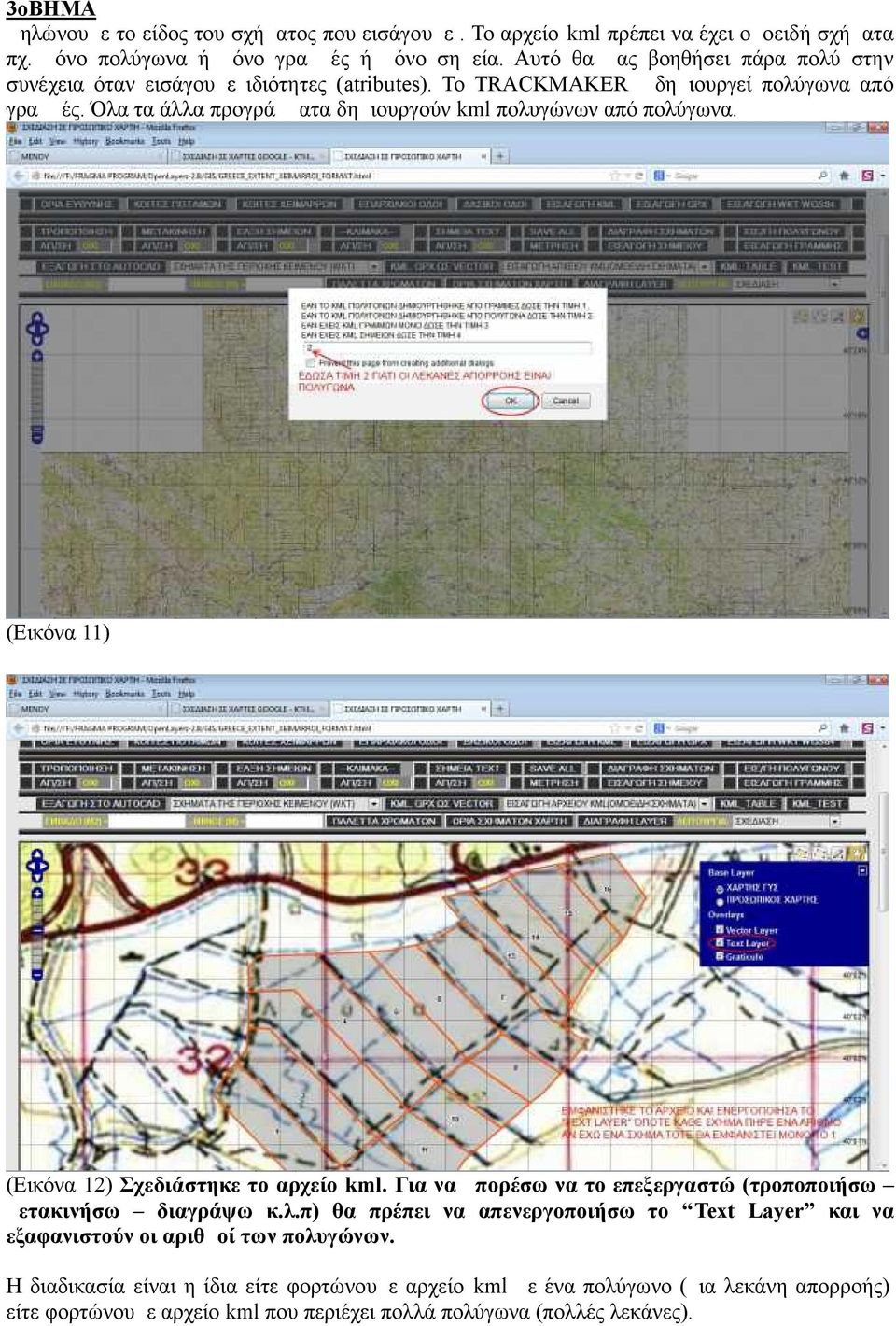The width and height of the screenshot is (896, 1326).
Task: Tick 'Prevent this page from creating additional dialogs'
Action: tap(310, 362)
